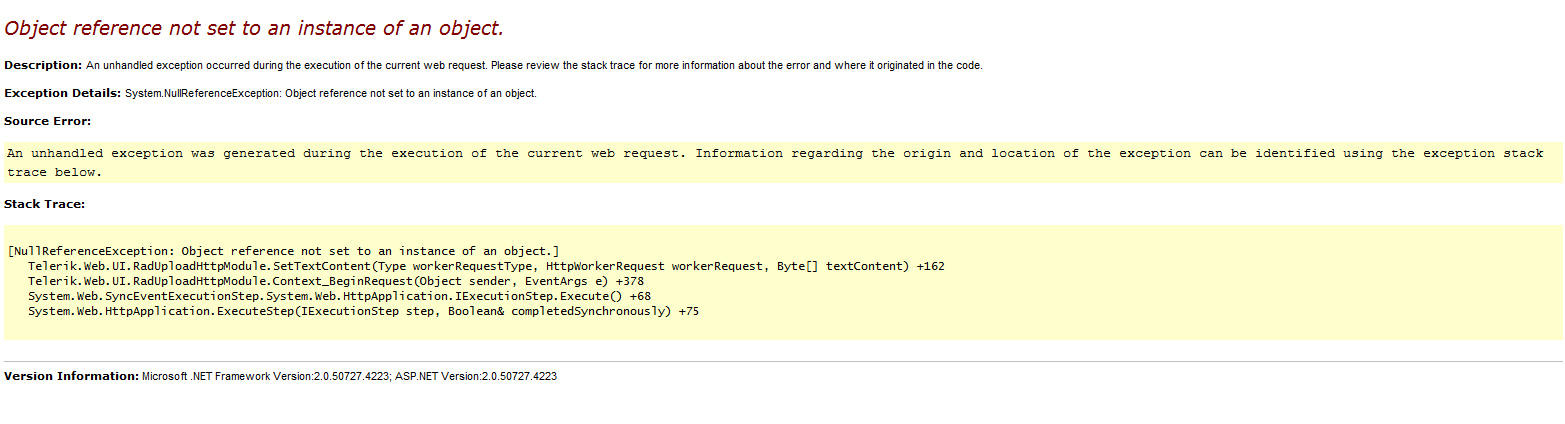Click the bold "Description:" label

[43, 65]
